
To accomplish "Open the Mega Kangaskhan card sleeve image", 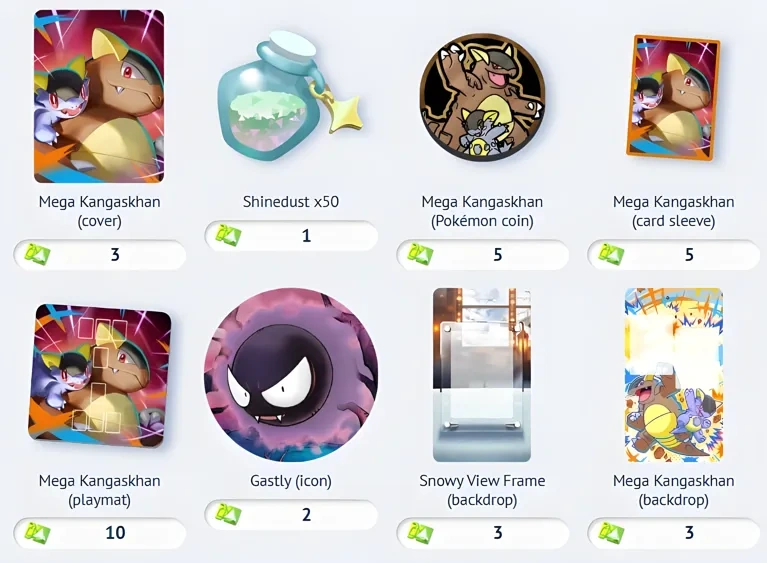I will (674, 98).
